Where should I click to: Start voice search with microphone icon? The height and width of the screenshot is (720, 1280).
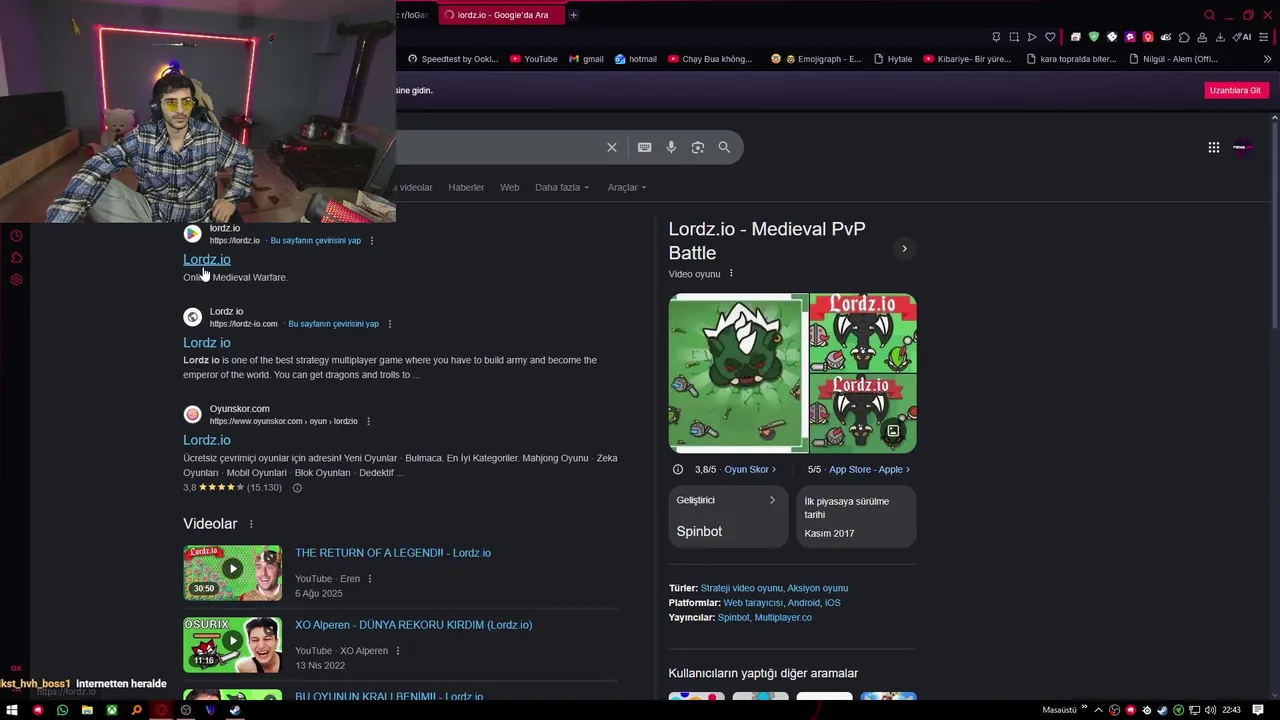point(671,147)
